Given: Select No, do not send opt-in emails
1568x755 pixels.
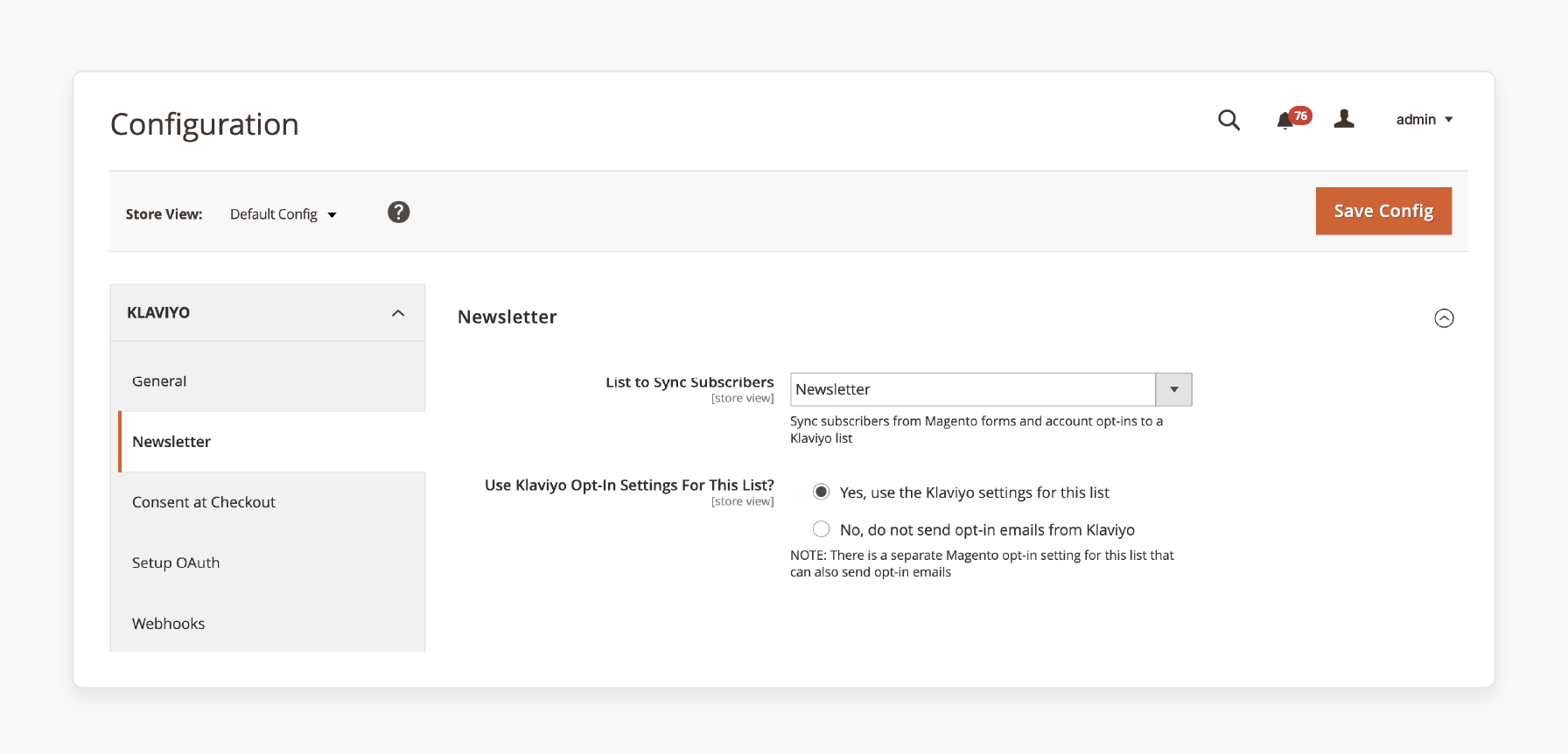Looking at the screenshot, I should coord(821,529).
